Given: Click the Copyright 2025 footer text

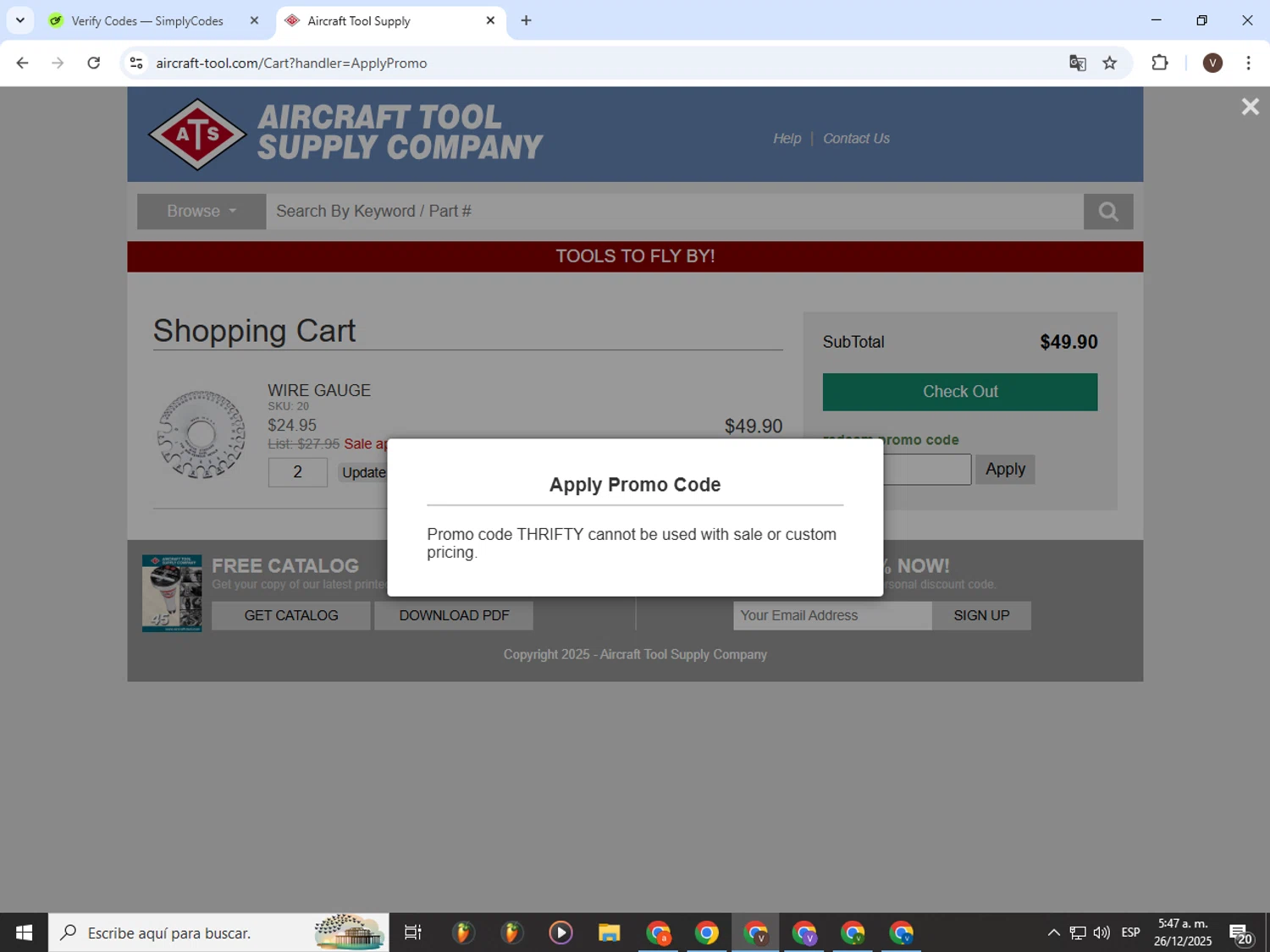Looking at the screenshot, I should tap(635, 654).
